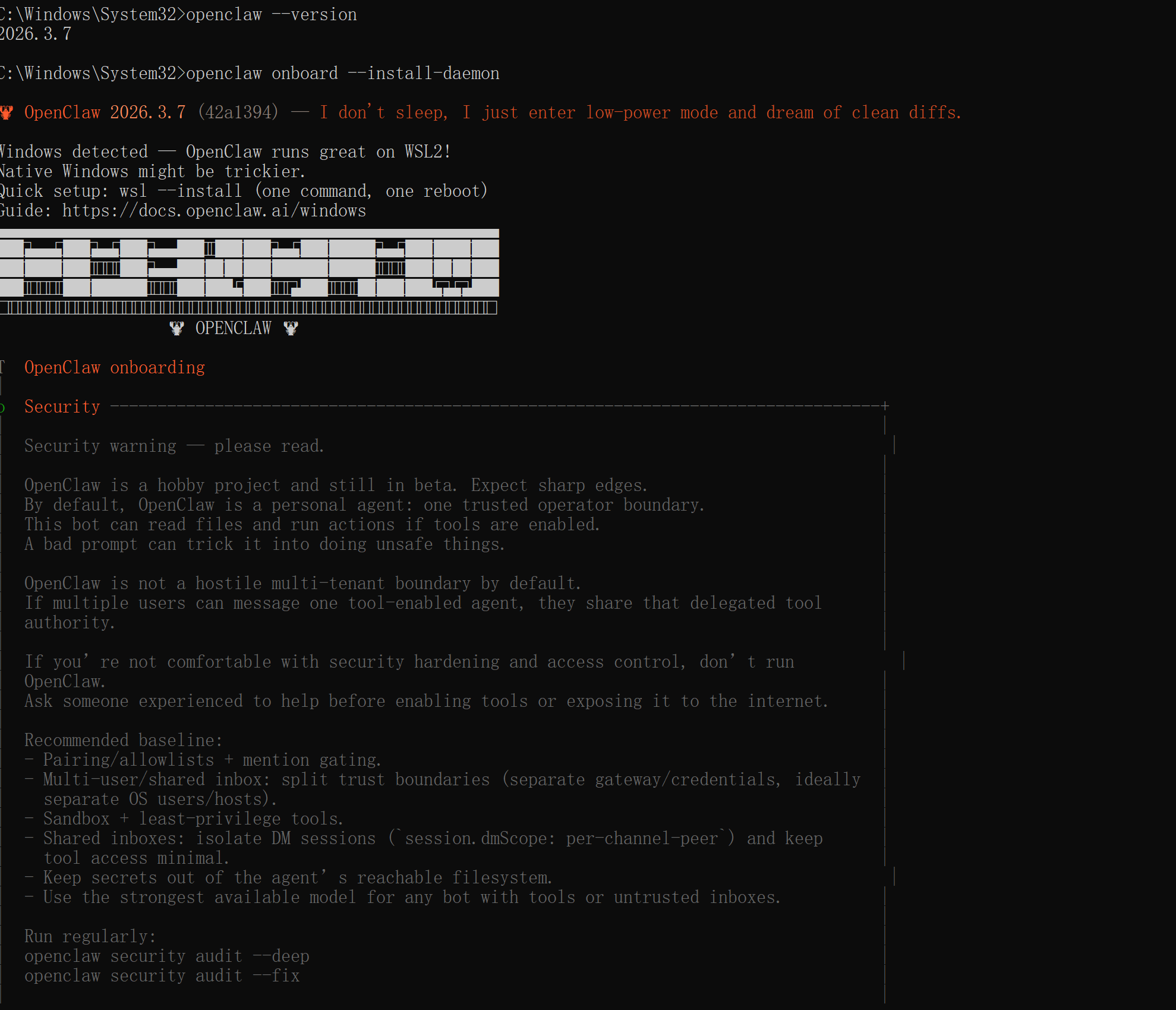Click the 'Sandbox + least-privilege tools.' item
The height and width of the screenshot is (1010, 1176).
[x=193, y=819]
